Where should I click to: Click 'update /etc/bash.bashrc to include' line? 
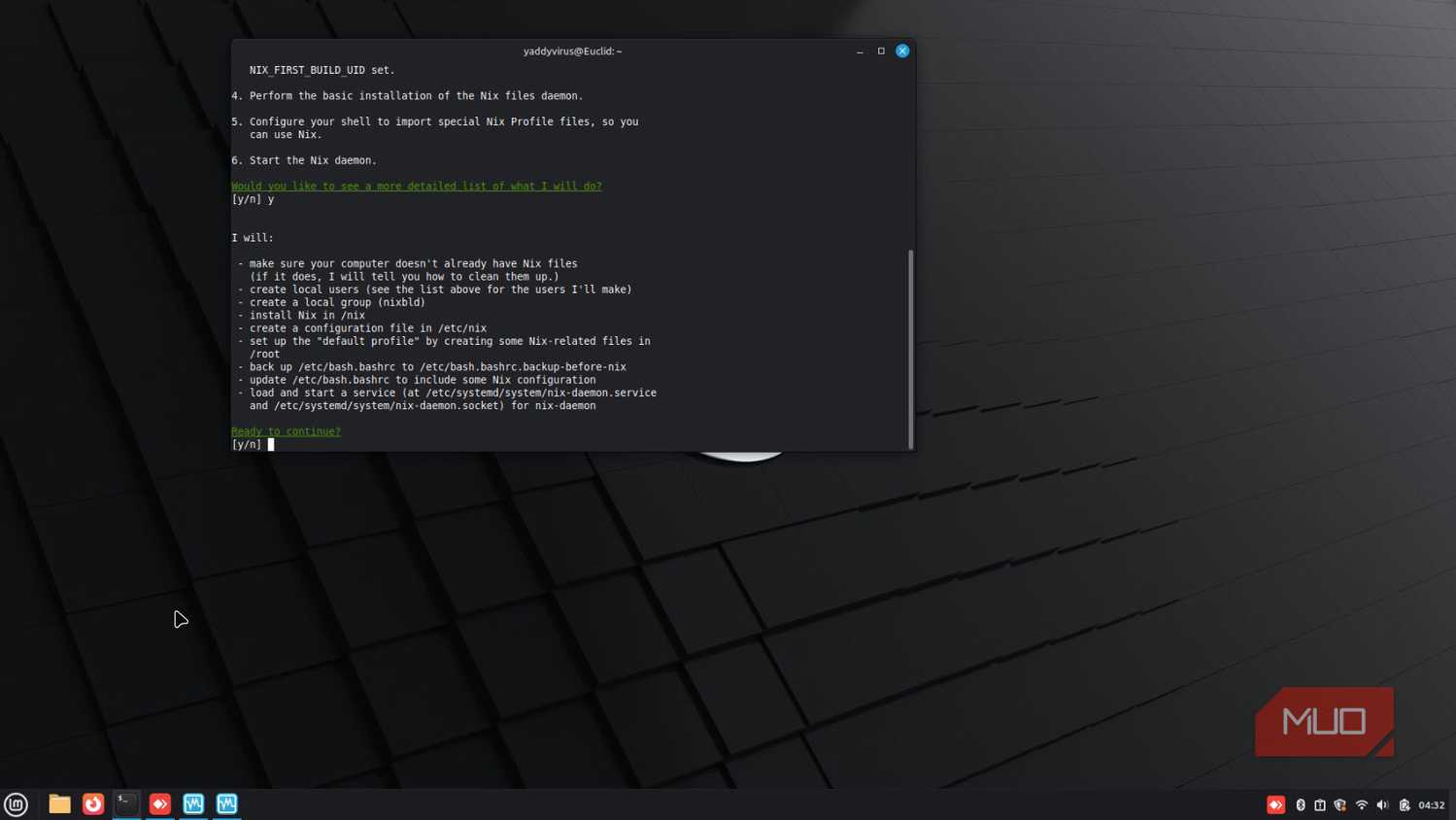[417, 380]
